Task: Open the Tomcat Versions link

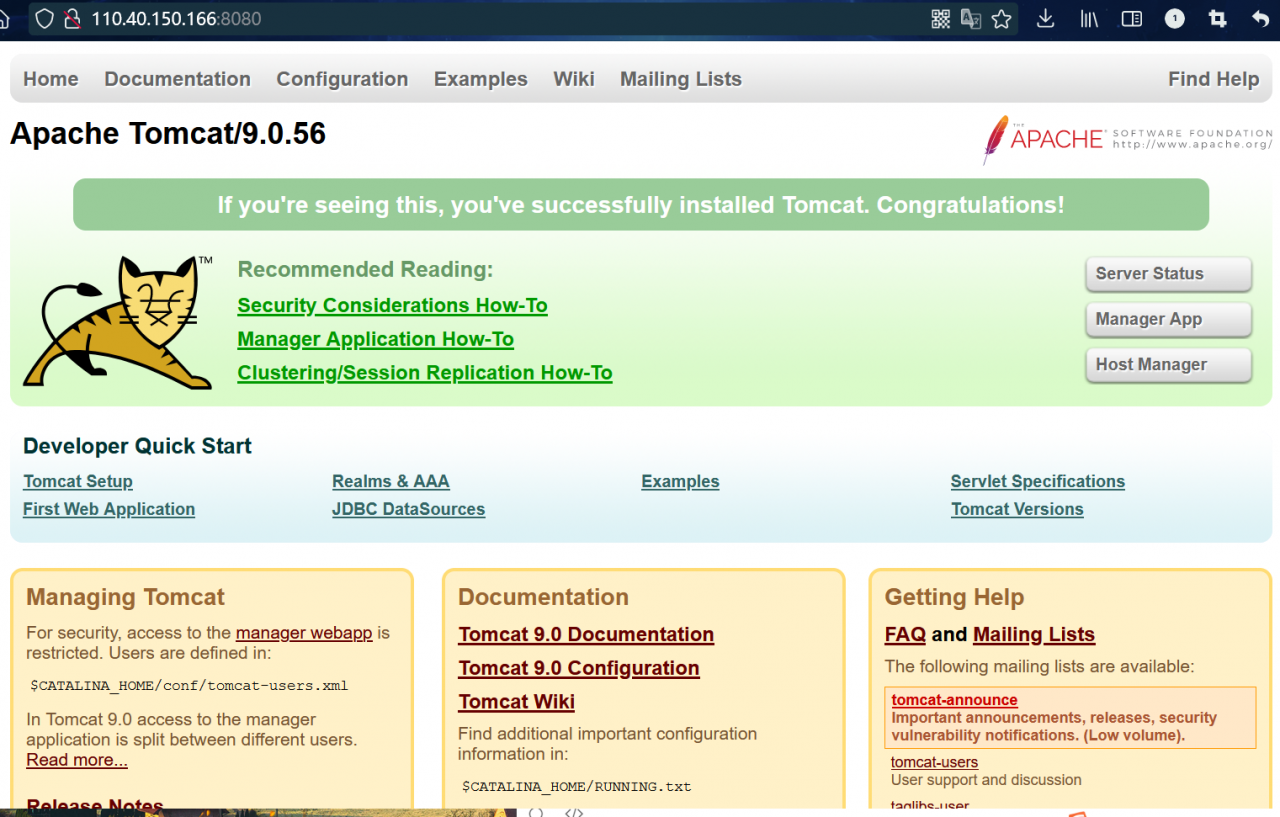Action: click(1017, 509)
